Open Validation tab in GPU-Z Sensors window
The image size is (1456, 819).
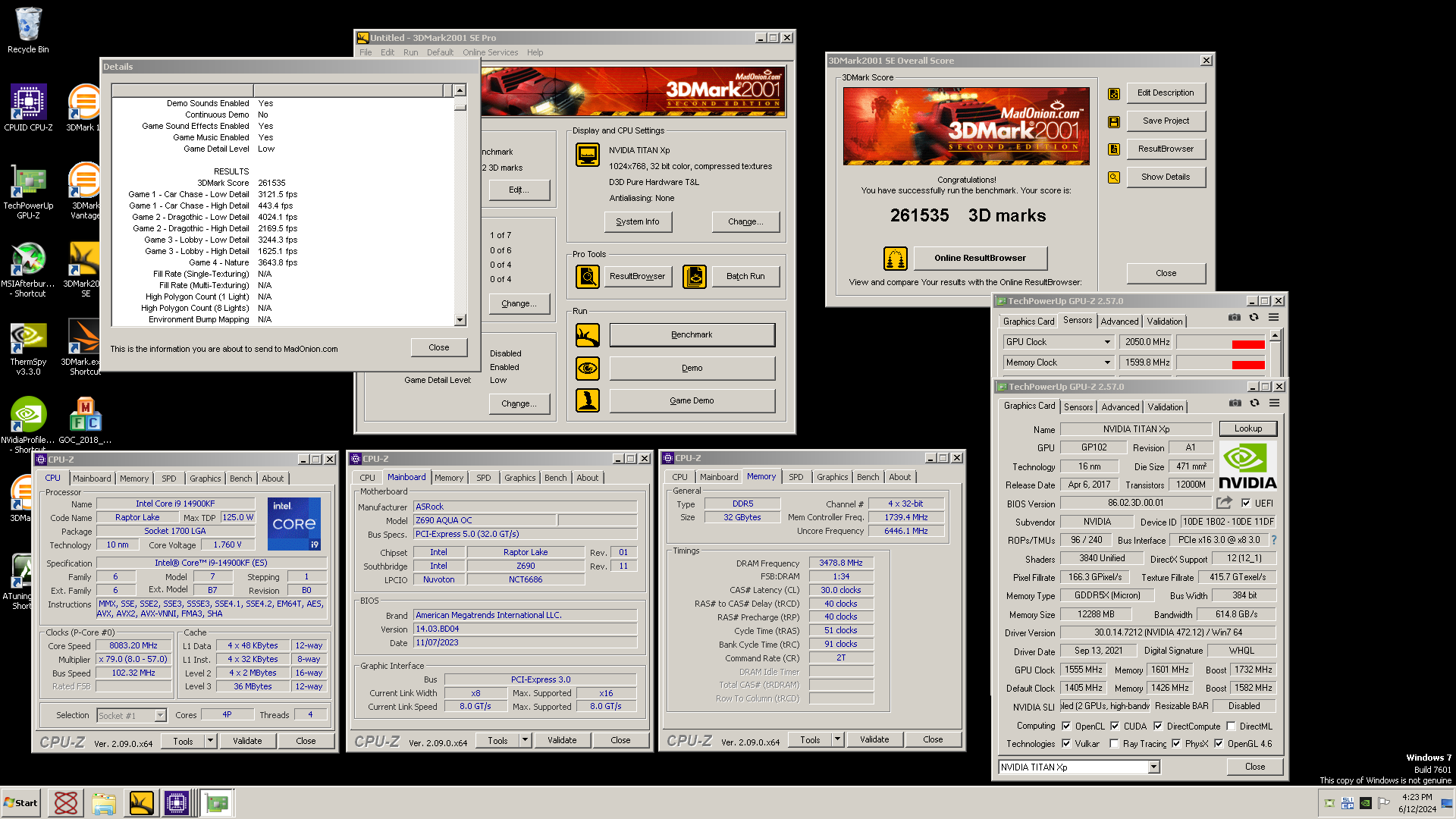1164,322
